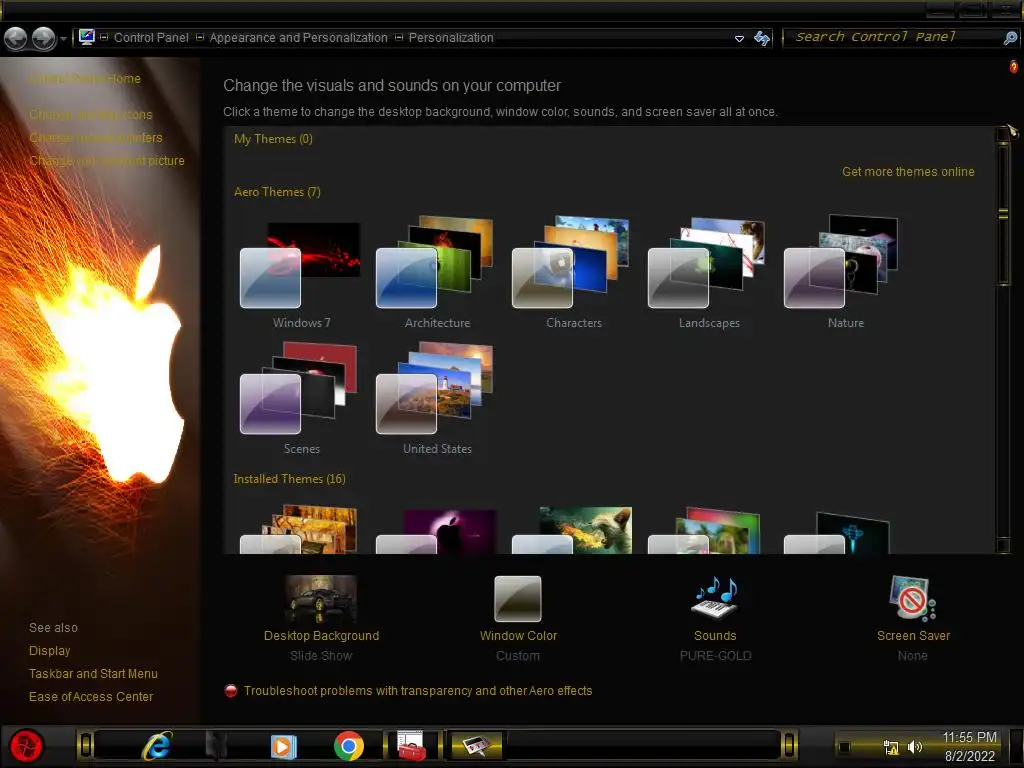Click the Back navigation arrow
Image resolution: width=1024 pixels, height=768 pixels.
coord(16,39)
